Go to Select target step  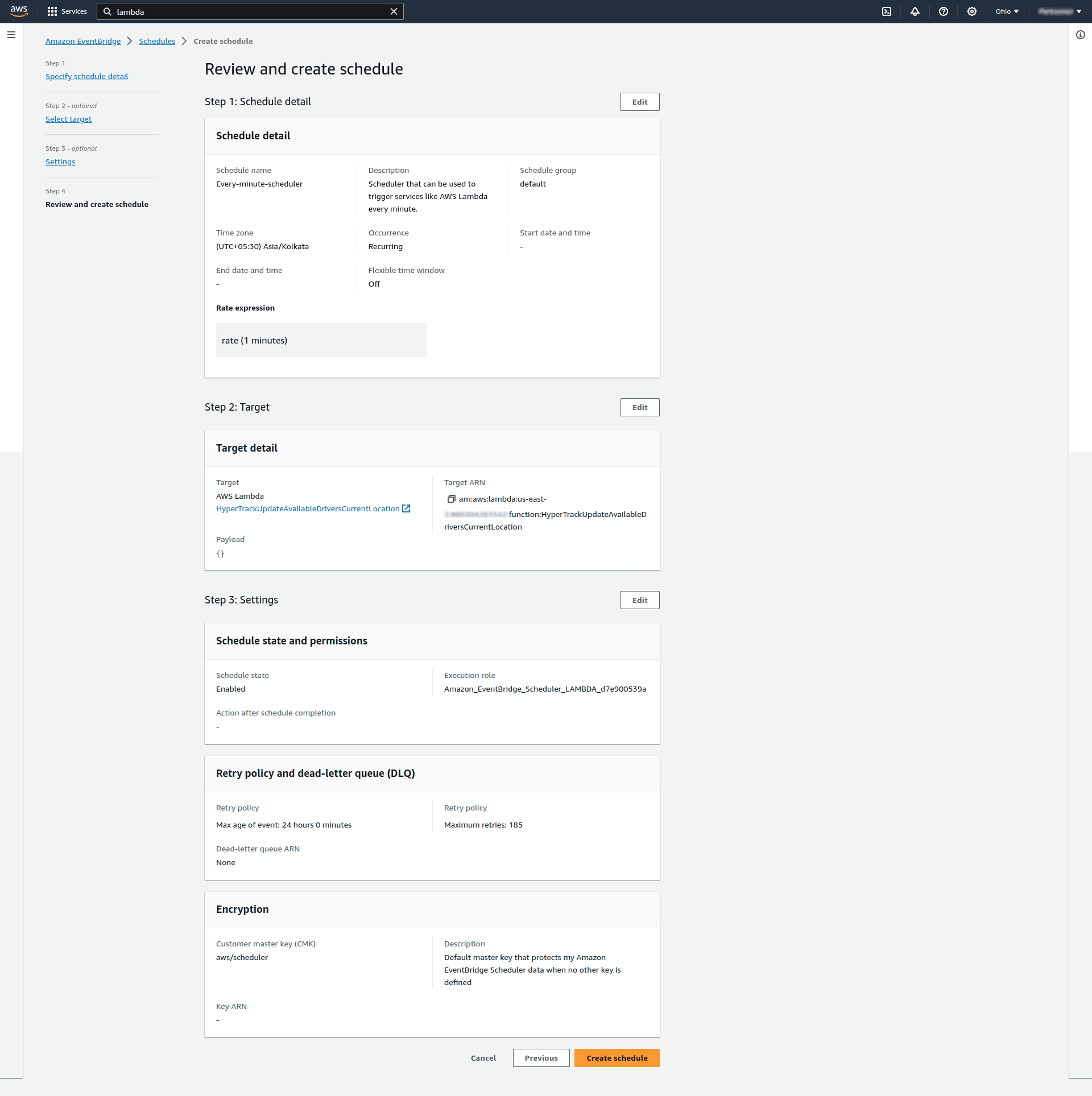pyautogui.click(x=68, y=119)
